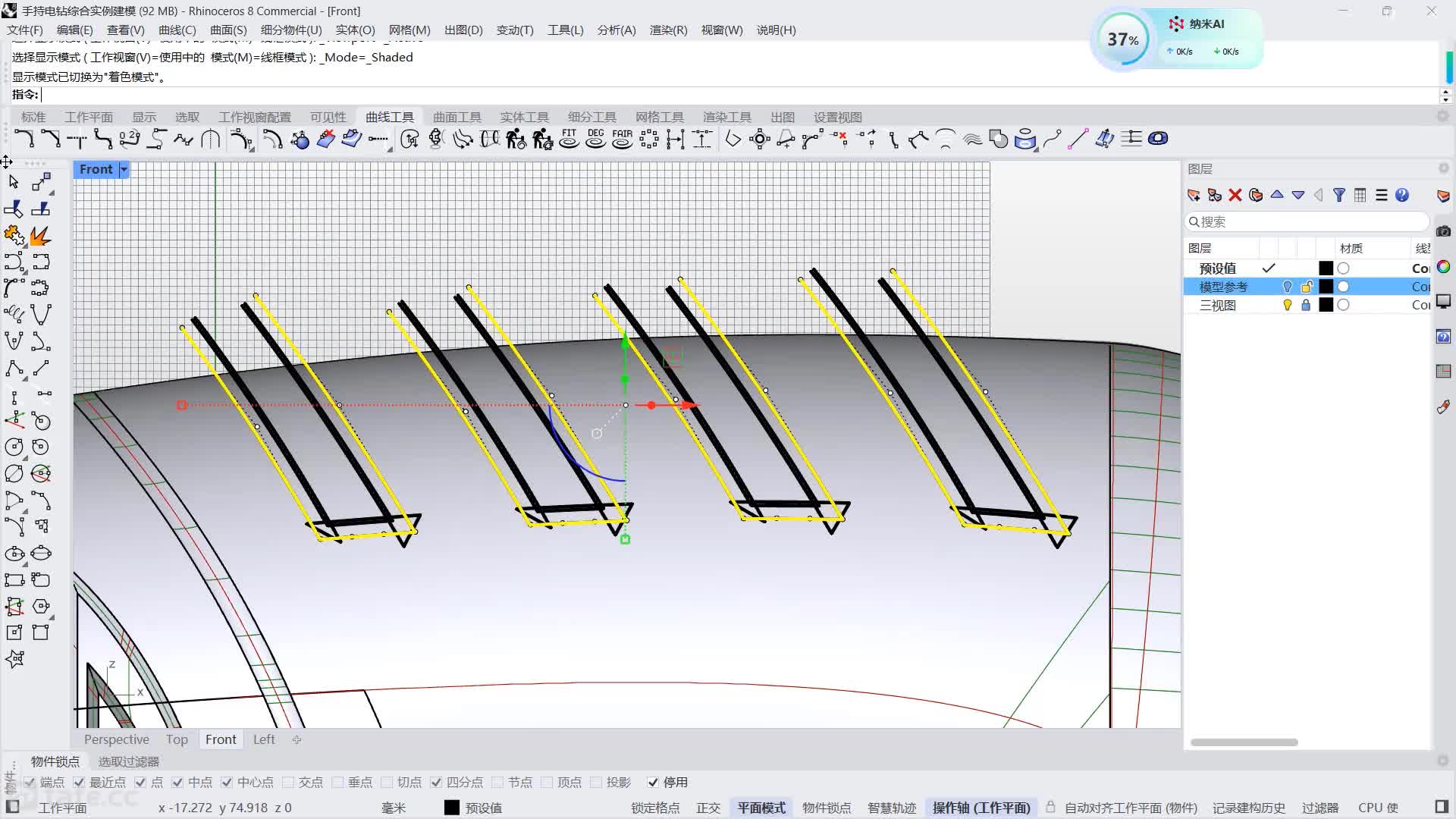Click the 预设值 layer color swatch
Screen dimensions: 1456x819
1326,268
